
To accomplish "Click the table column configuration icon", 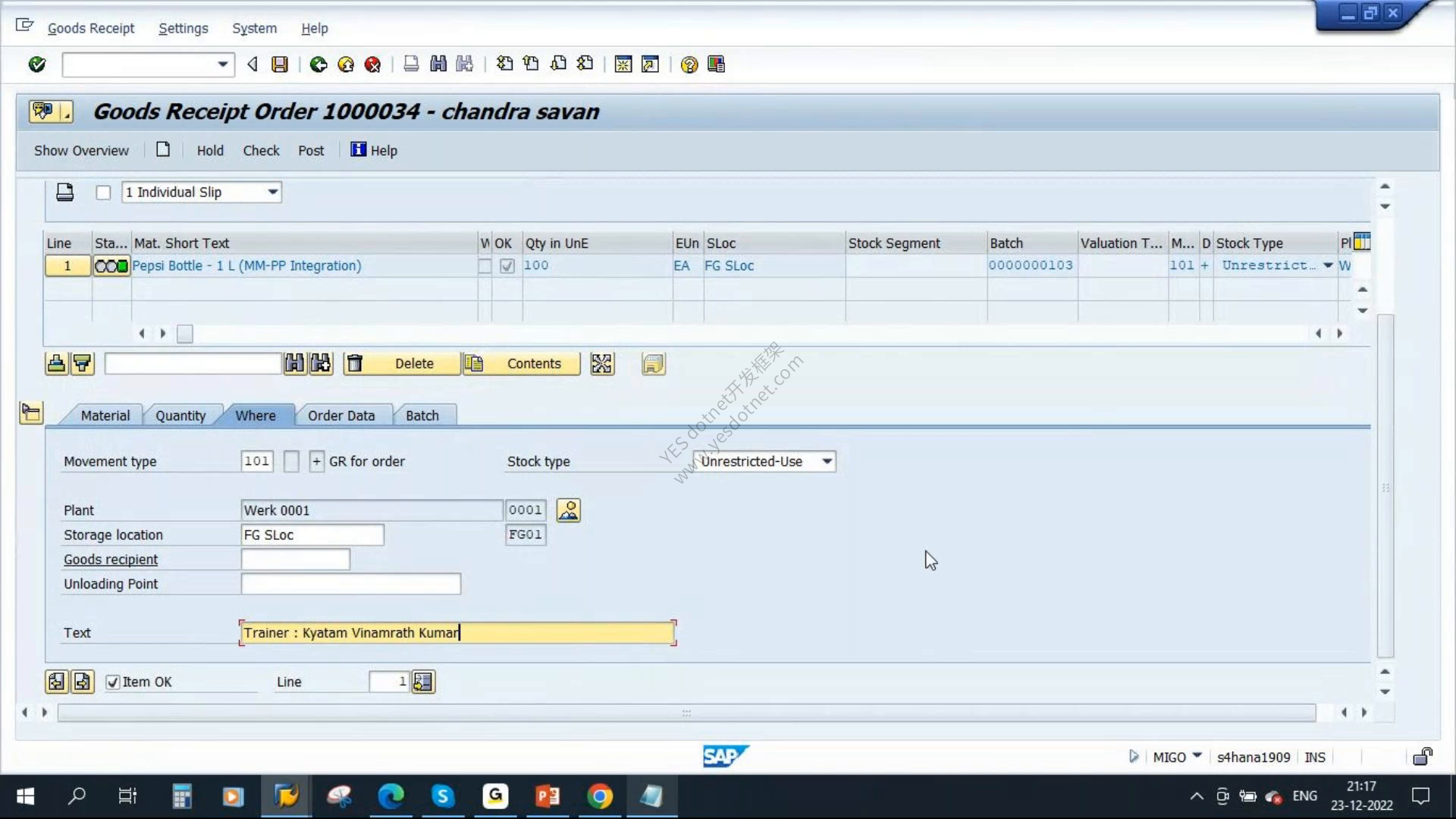I will pyautogui.click(x=1362, y=242).
